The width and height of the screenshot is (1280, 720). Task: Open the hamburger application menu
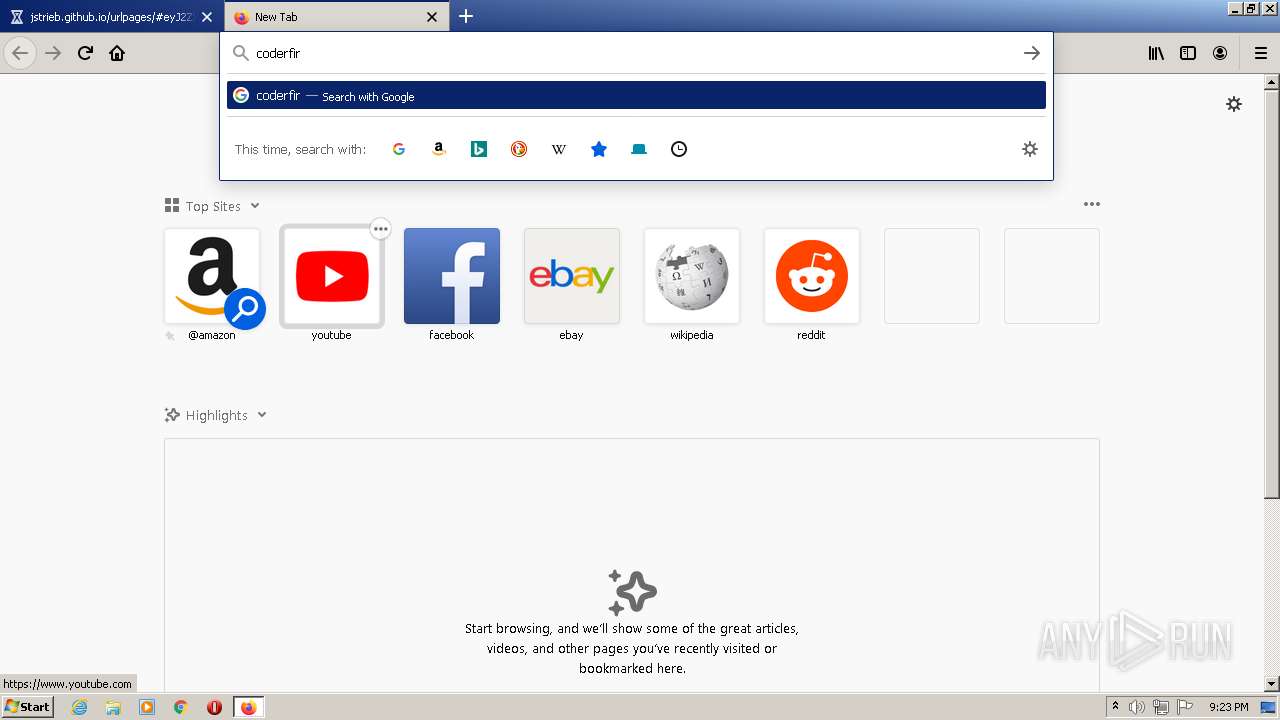(x=1261, y=53)
